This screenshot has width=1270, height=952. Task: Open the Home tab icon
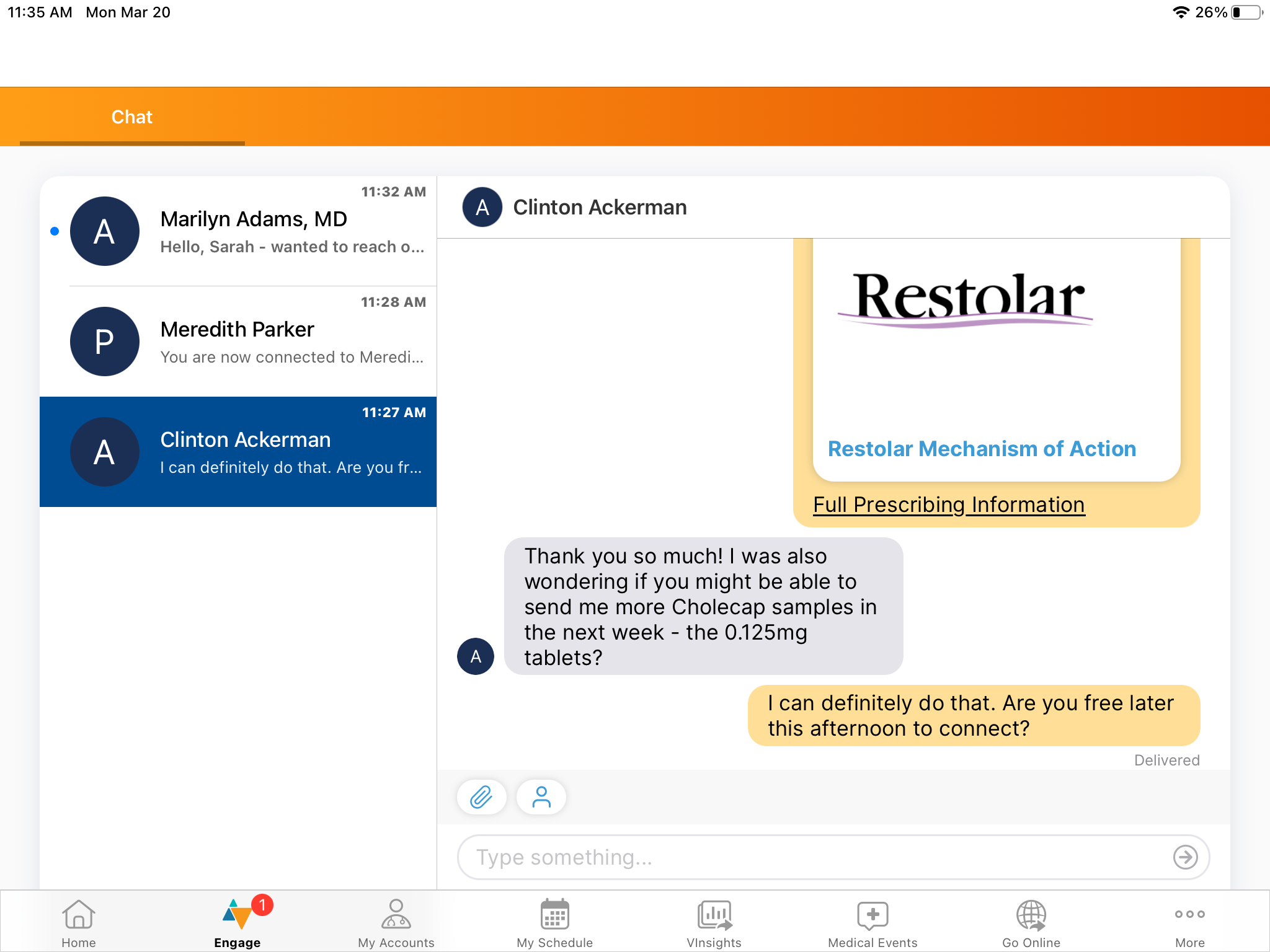[79, 923]
